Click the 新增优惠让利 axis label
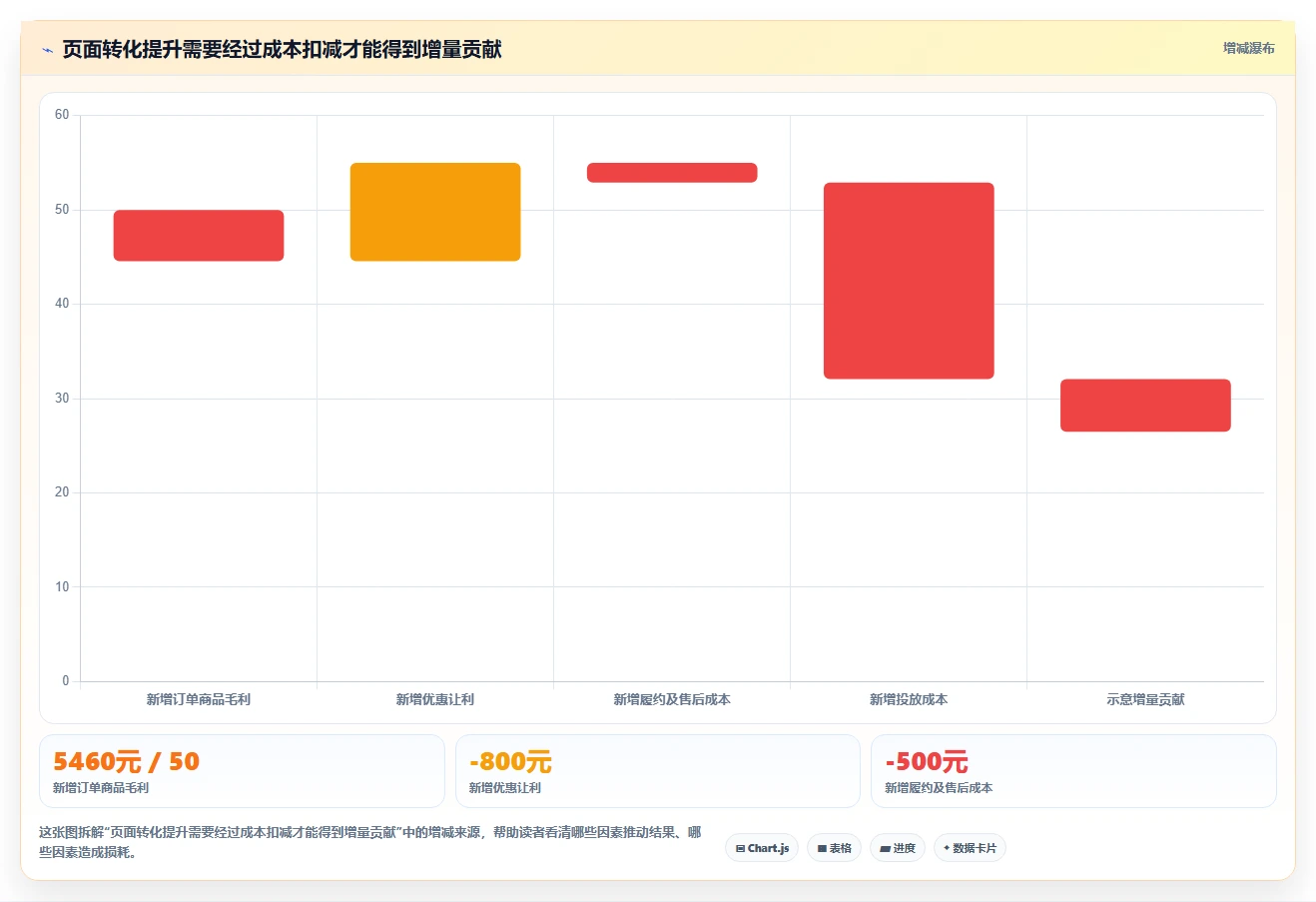This screenshot has height=902, width=1316. click(435, 699)
